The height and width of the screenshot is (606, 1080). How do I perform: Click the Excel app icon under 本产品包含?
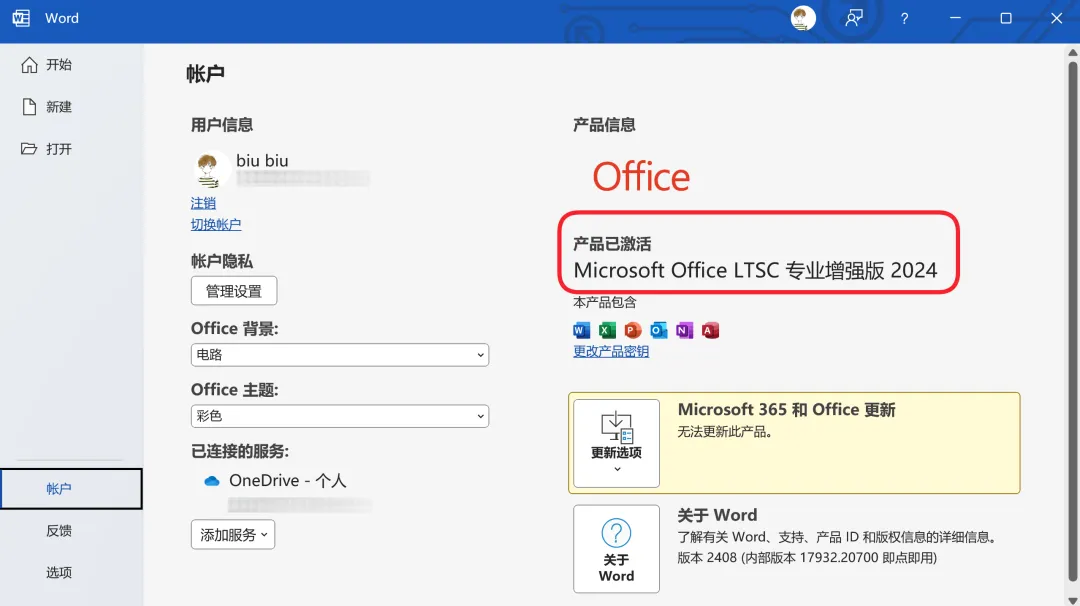607,331
